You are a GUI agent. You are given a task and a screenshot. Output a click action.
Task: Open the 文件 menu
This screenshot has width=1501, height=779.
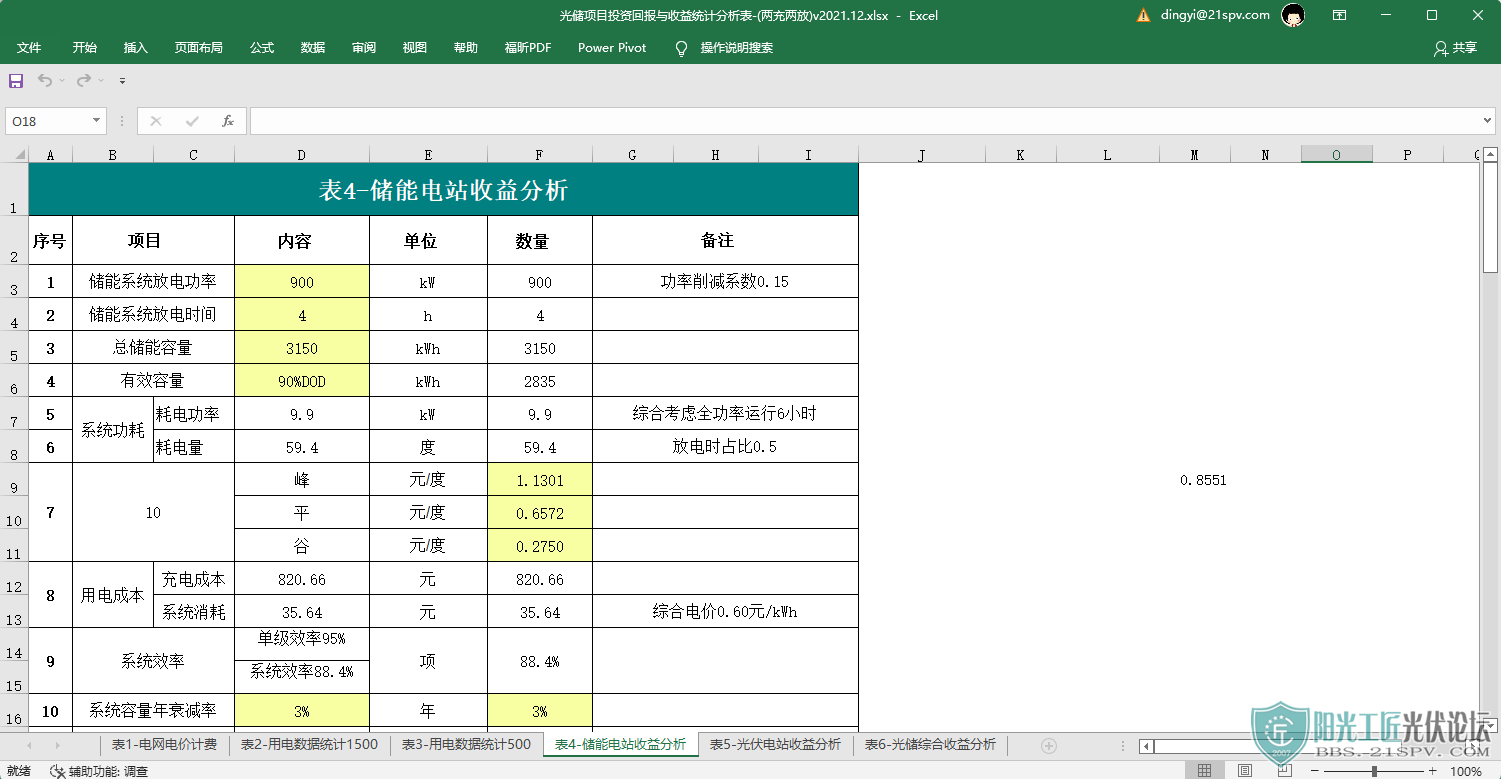[29, 47]
